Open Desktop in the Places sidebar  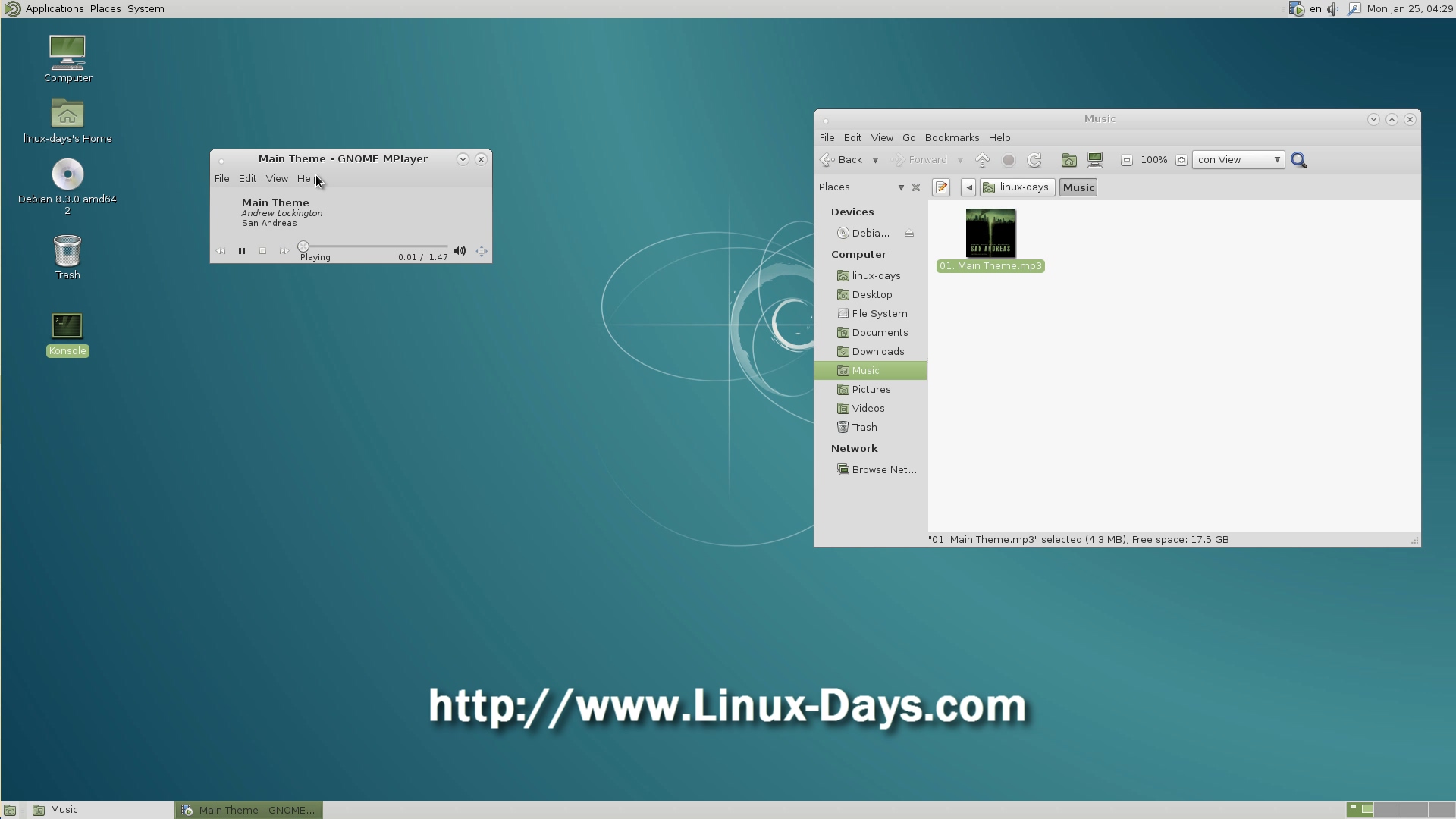[x=871, y=295]
